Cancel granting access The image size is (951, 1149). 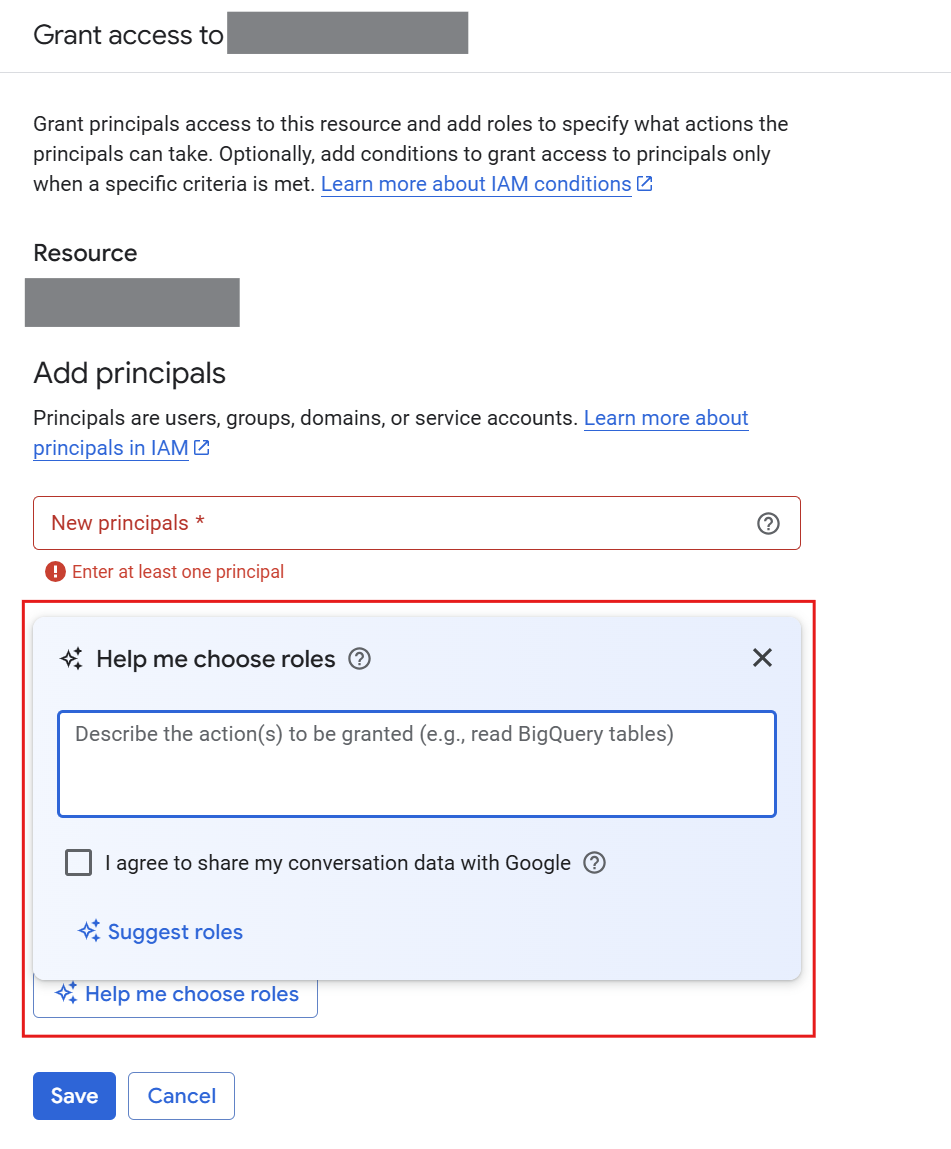181,1096
